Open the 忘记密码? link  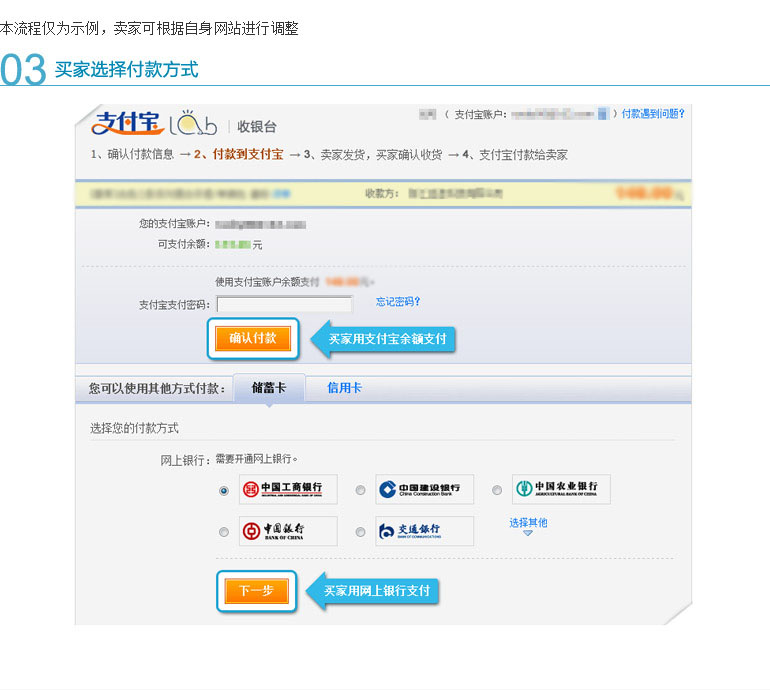tap(398, 302)
